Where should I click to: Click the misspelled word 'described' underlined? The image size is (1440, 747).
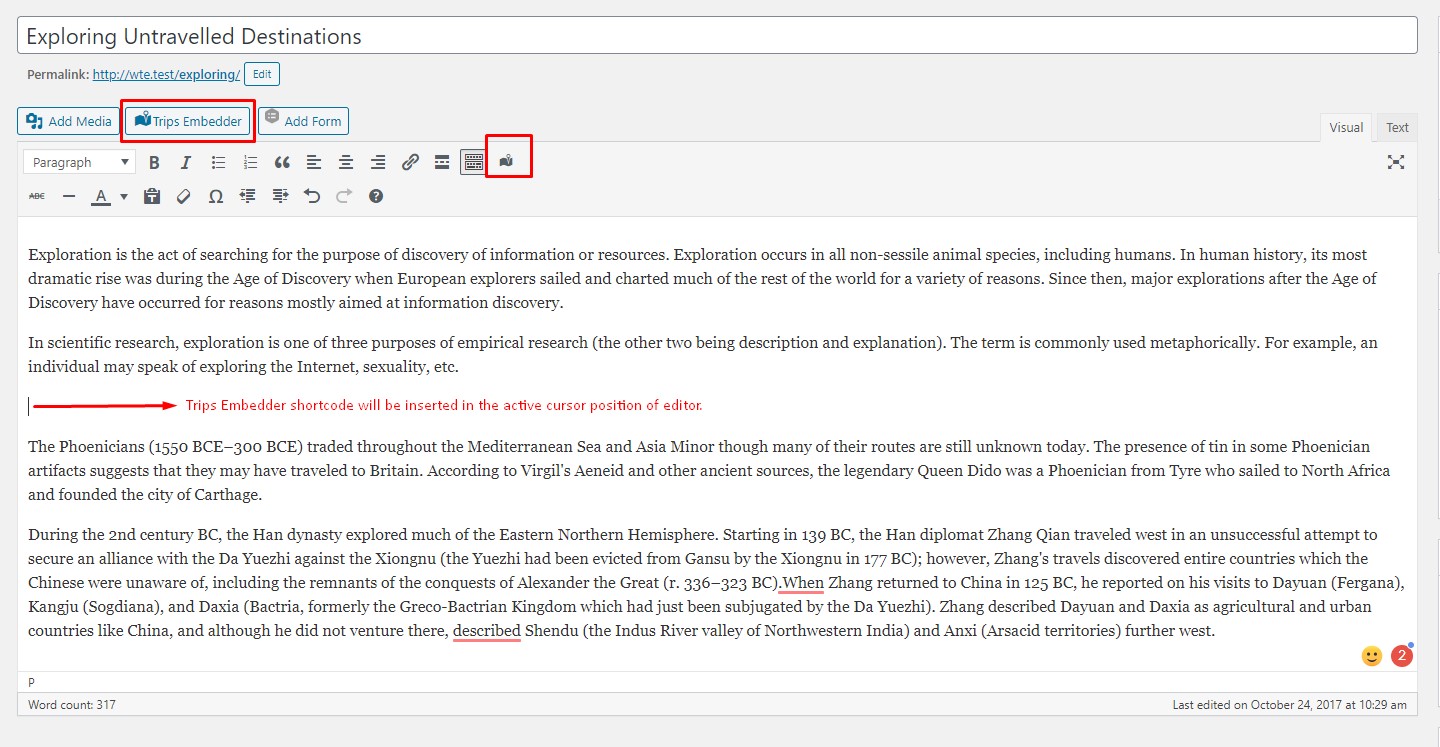(487, 631)
